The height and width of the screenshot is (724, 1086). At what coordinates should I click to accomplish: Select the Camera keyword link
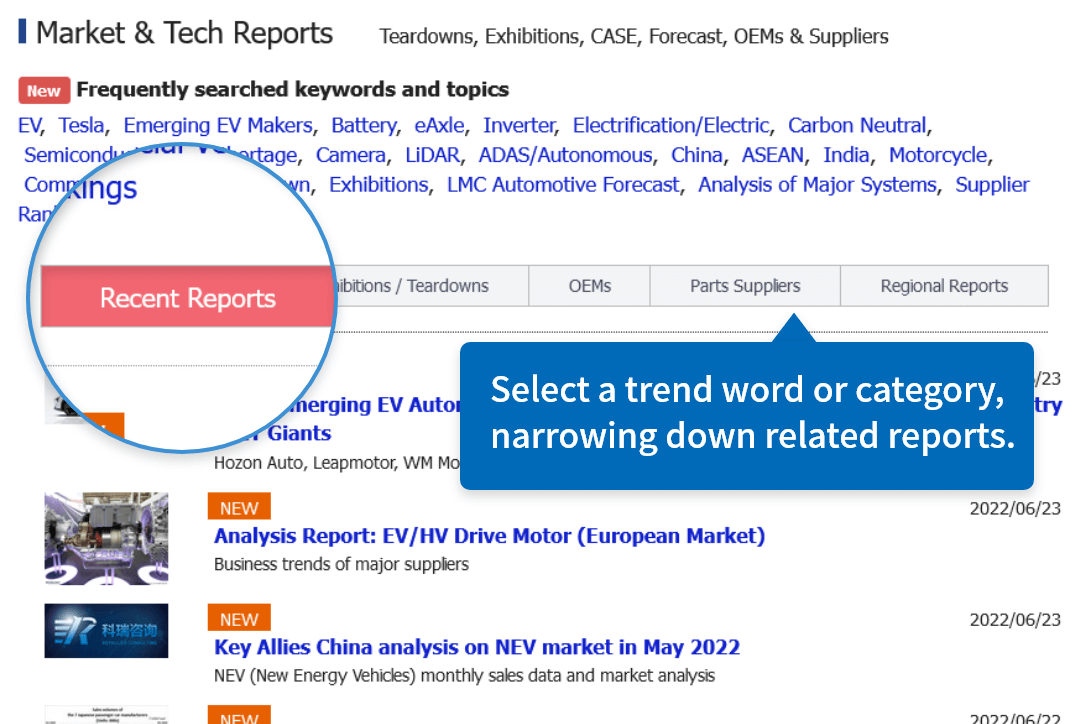coord(350,155)
